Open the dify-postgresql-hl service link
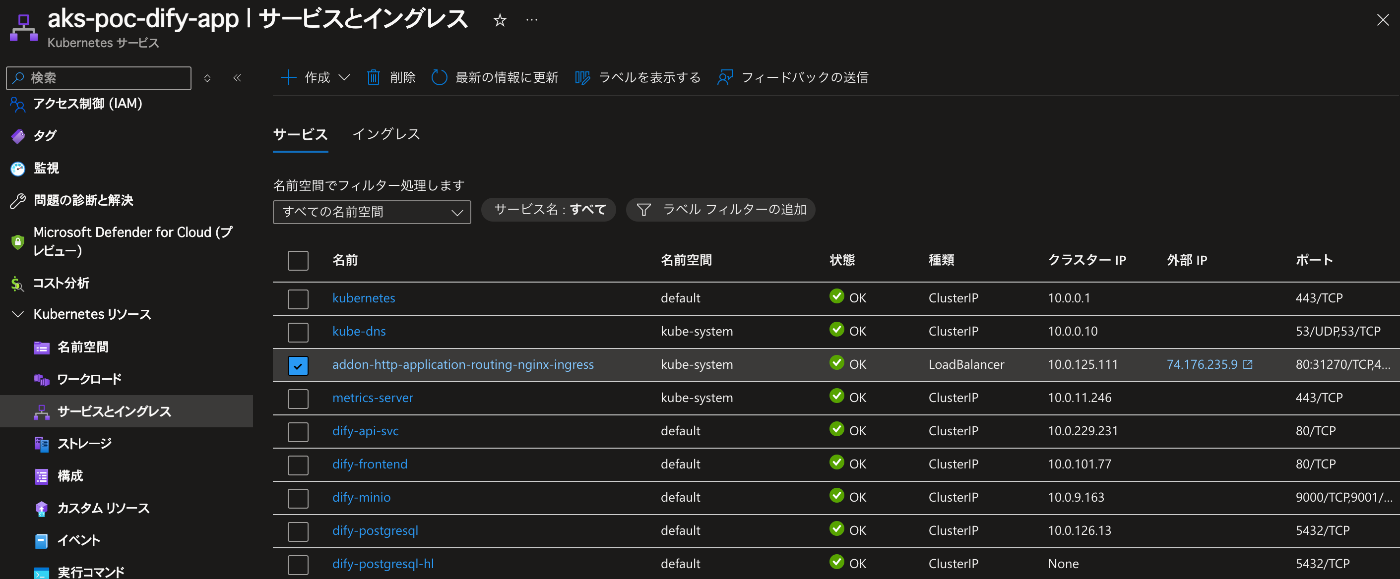Image resolution: width=1400 pixels, height=579 pixels. coord(383,563)
